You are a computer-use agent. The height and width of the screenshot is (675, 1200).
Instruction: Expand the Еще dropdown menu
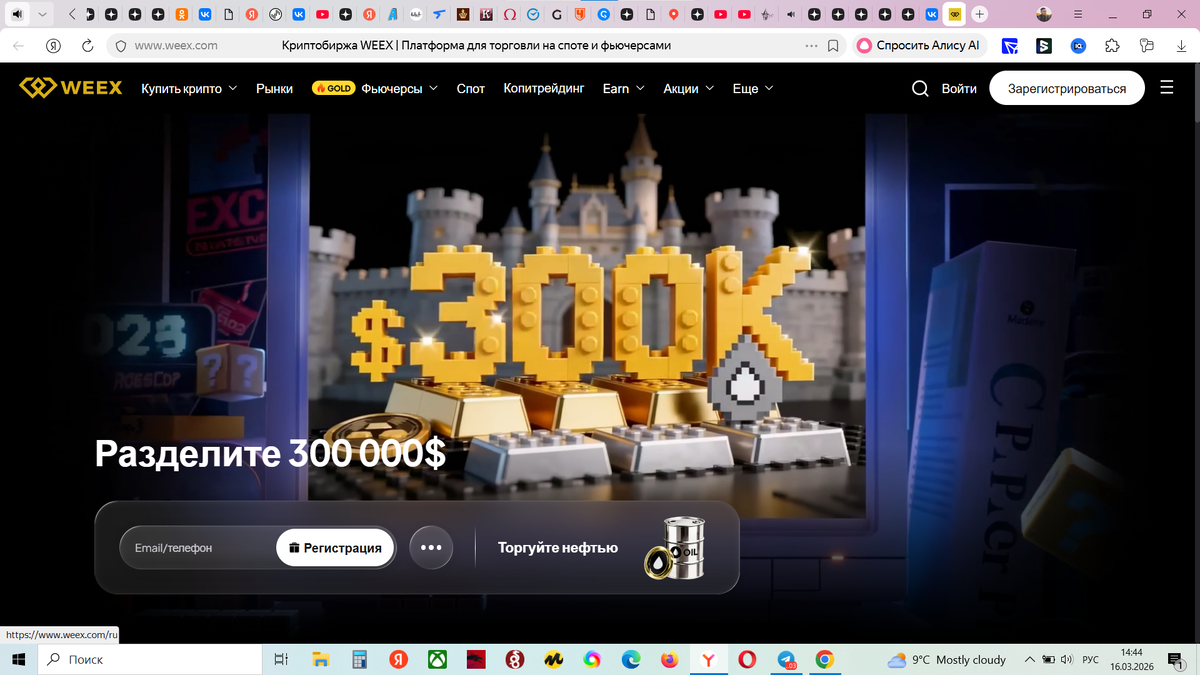click(753, 88)
